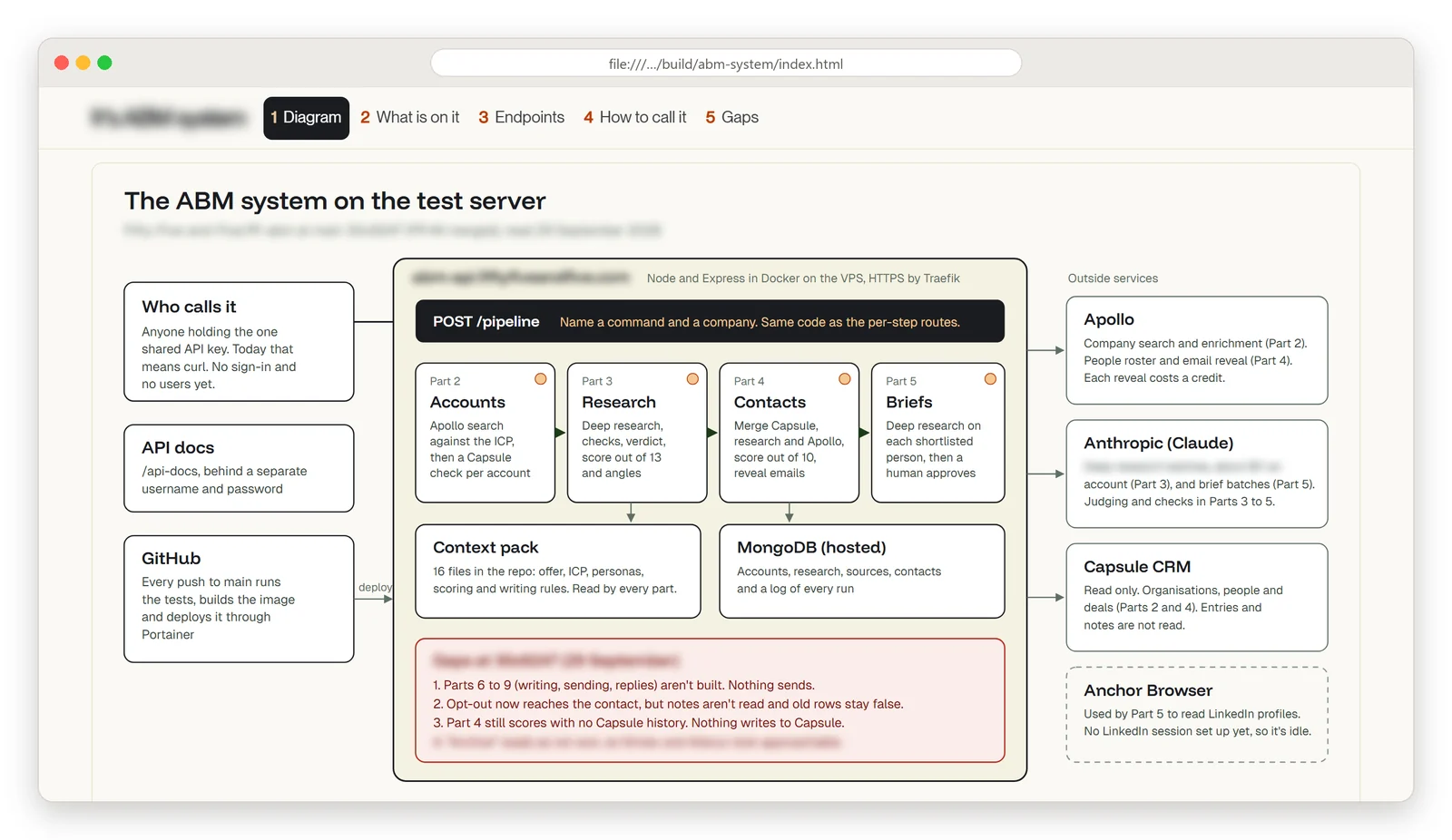Switch to the What is on it tab
Image resolution: width=1452 pixels, height=840 pixels.
[410, 118]
